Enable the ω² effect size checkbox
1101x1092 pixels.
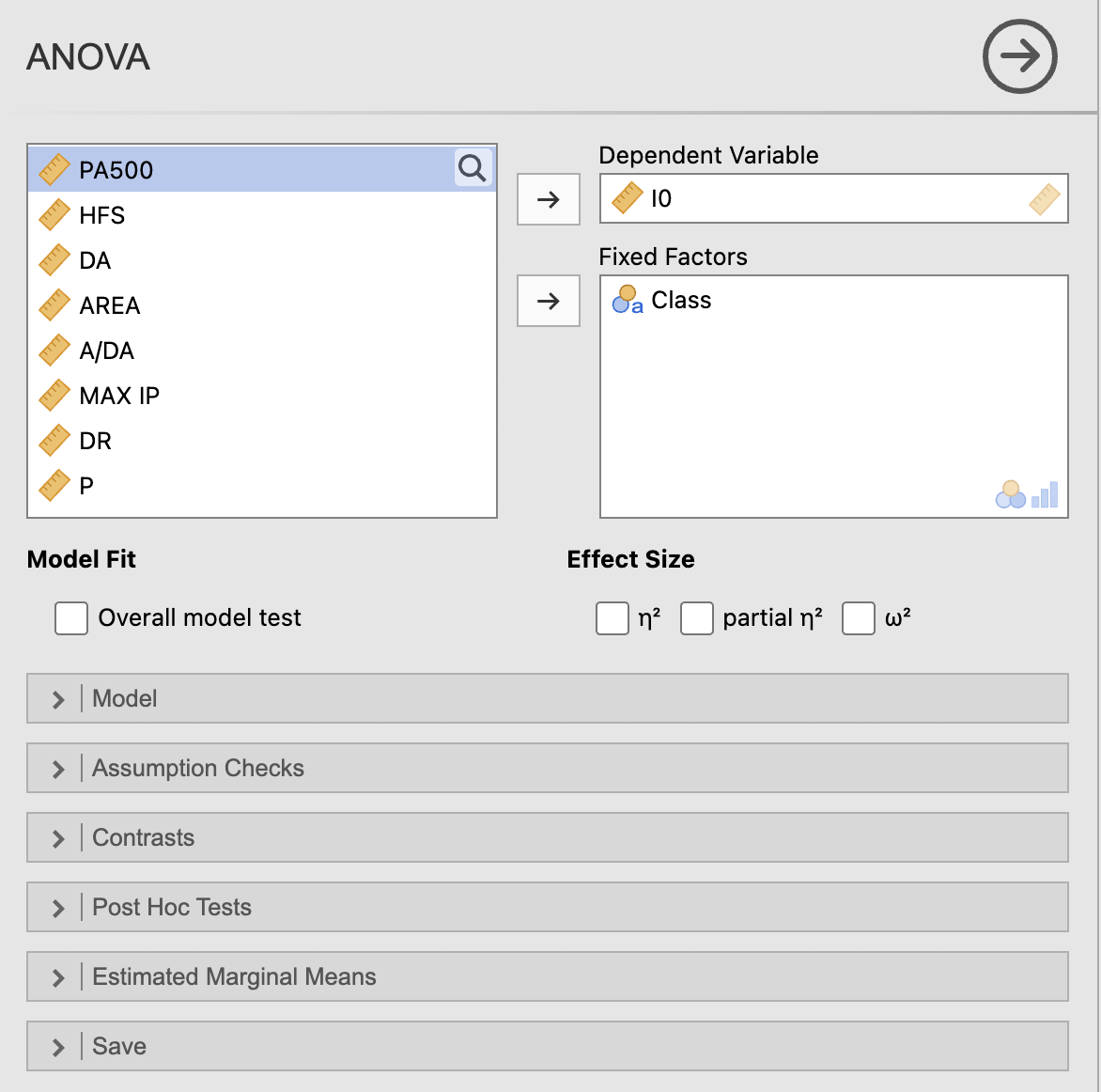(x=858, y=618)
